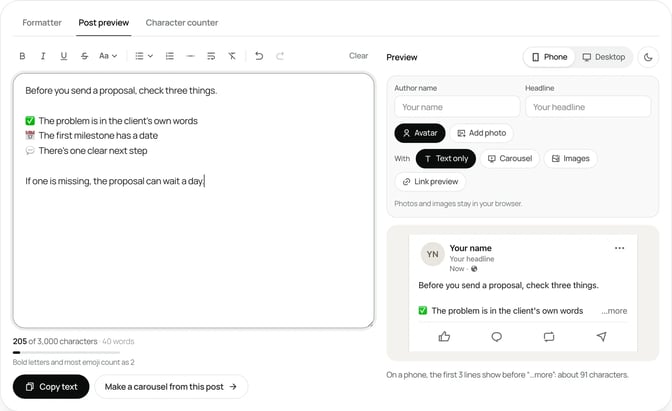The height and width of the screenshot is (411, 672).
Task: Redo the last undone edit
Action: (280, 56)
